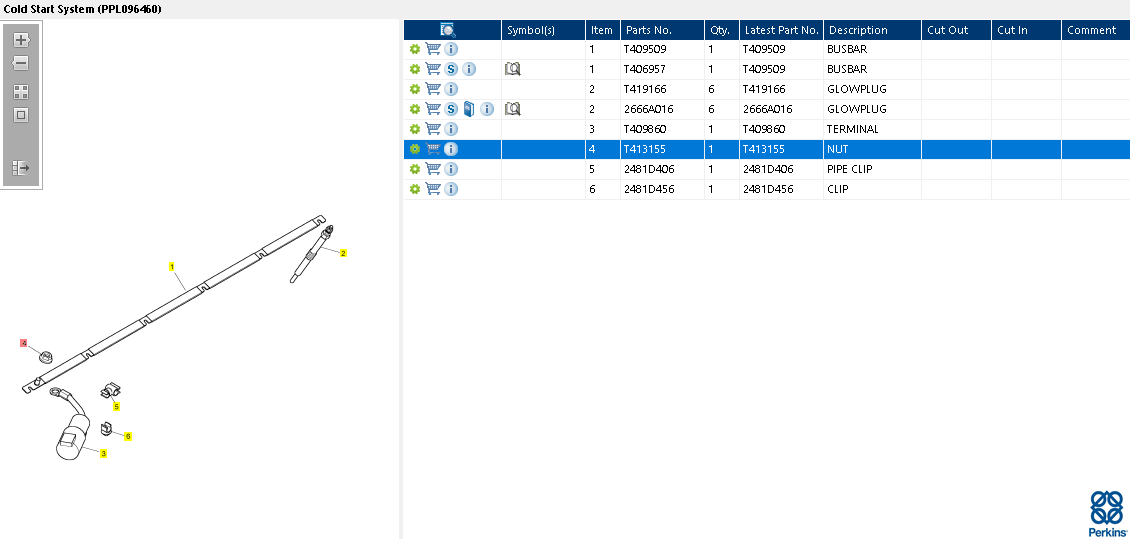Screen dimensions: 1130x539
Task: Click part number 2666A016 in Latest Part No. column
Action: (x=781, y=109)
